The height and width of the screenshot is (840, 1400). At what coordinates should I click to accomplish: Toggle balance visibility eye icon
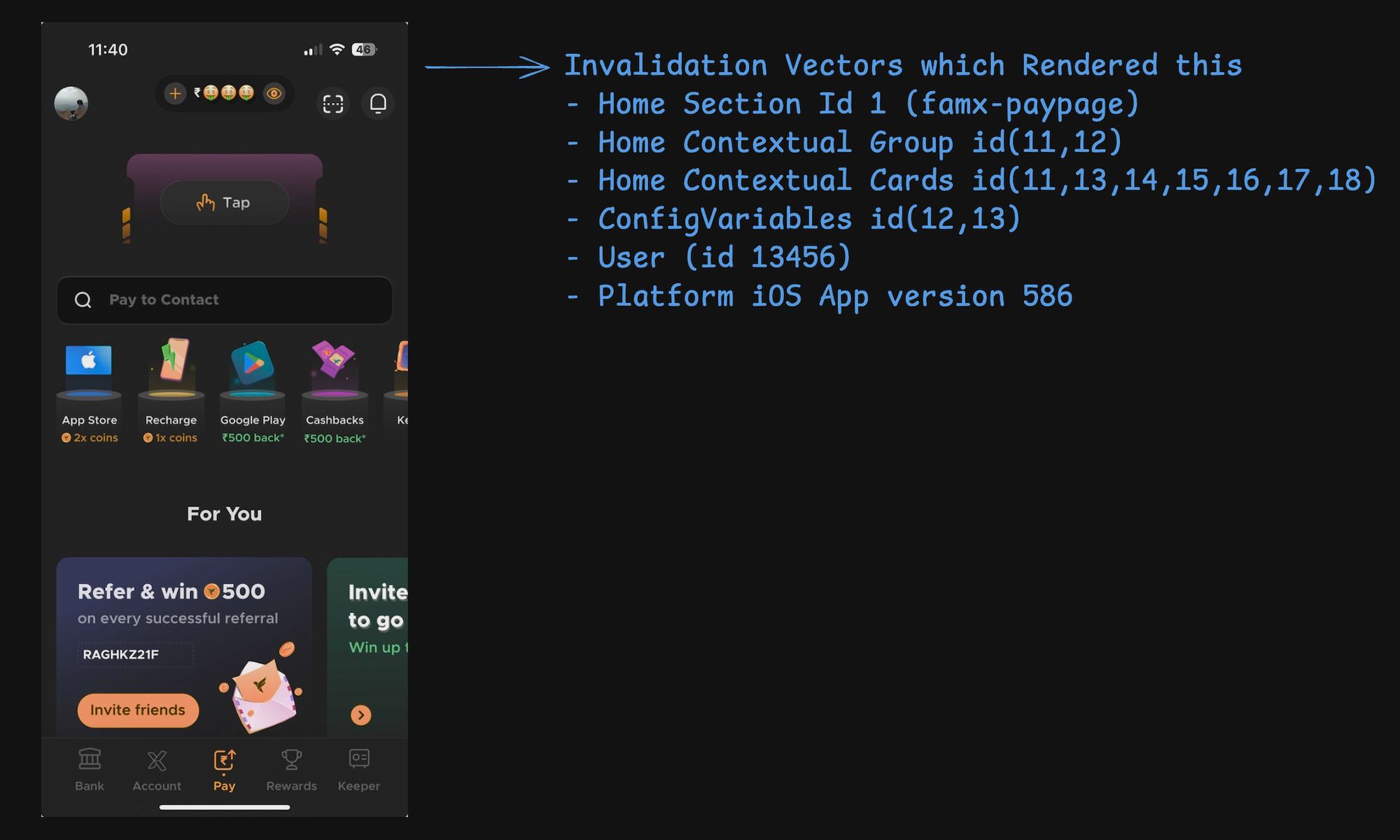pyautogui.click(x=274, y=93)
